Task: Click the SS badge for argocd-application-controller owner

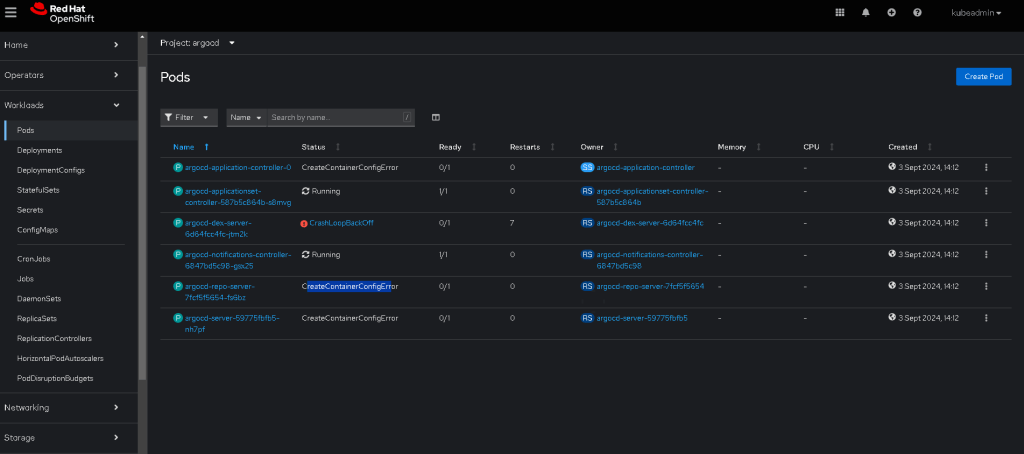Action: tap(587, 167)
